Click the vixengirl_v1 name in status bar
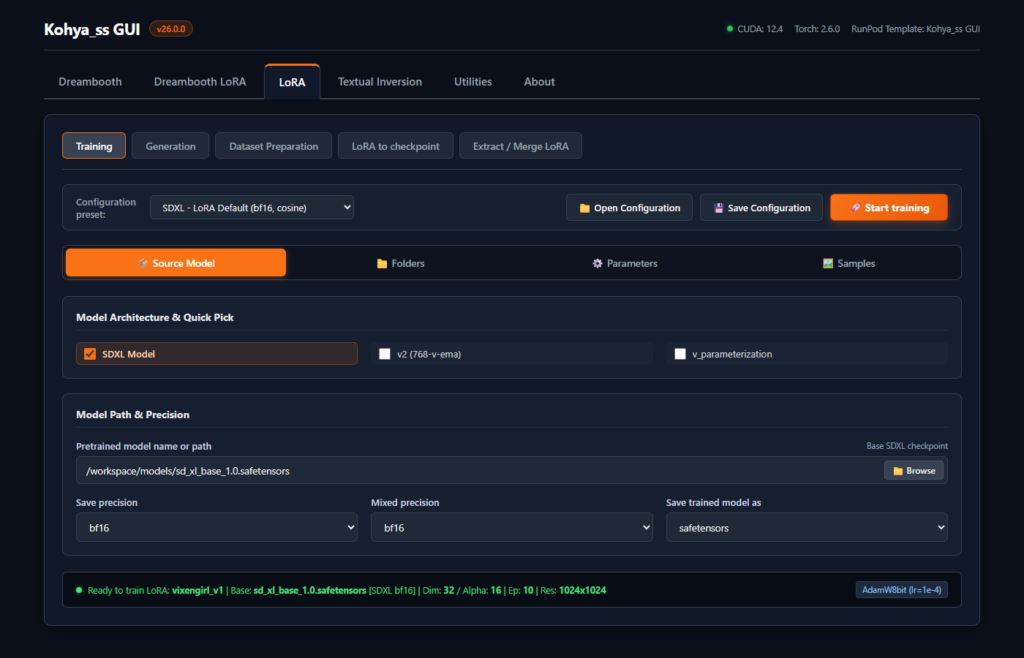 (x=197, y=590)
